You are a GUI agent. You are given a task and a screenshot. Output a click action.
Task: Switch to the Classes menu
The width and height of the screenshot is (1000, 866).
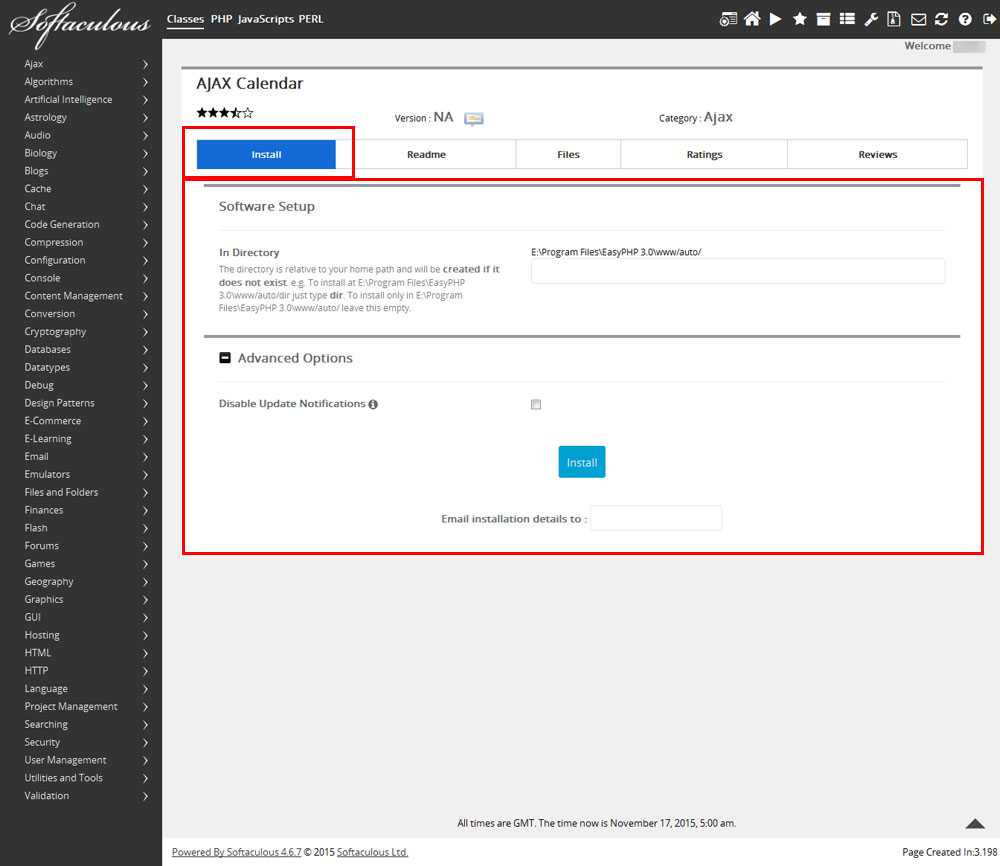coord(185,19)
